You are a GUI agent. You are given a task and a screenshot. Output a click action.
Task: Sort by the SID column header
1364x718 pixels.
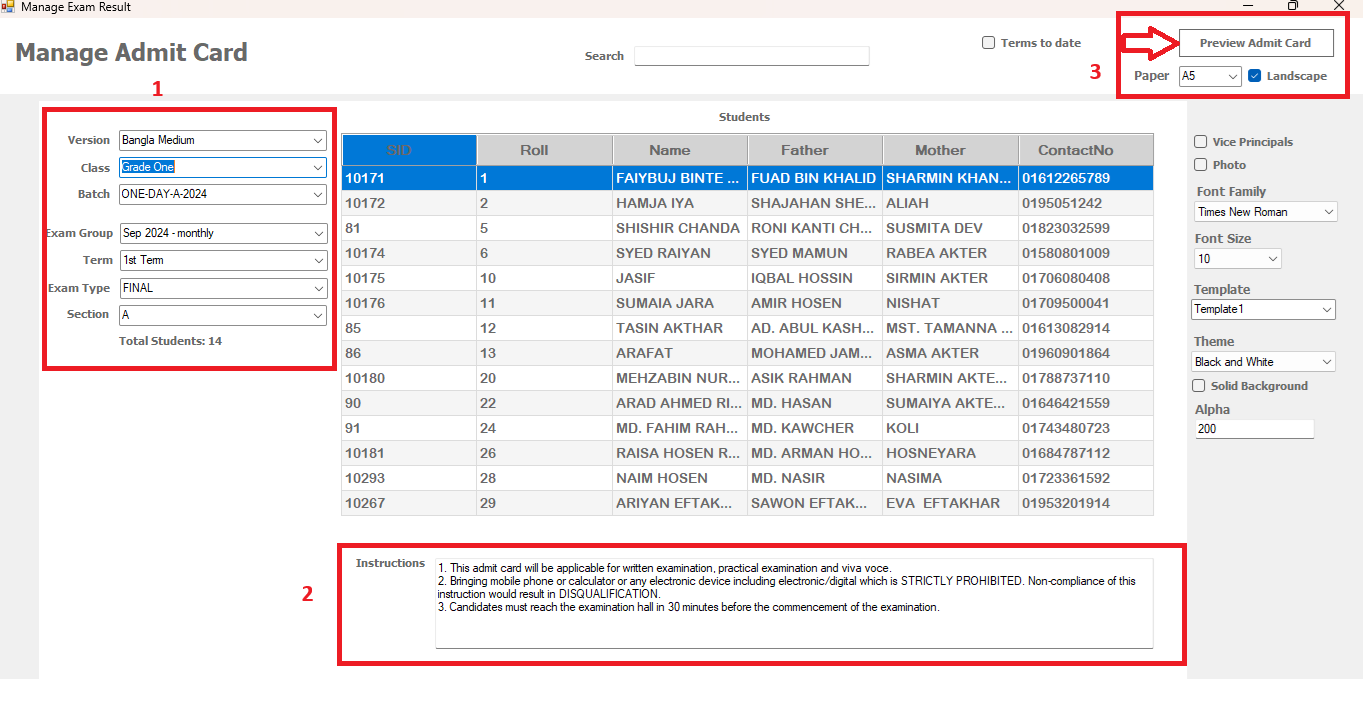pos(409,150)
